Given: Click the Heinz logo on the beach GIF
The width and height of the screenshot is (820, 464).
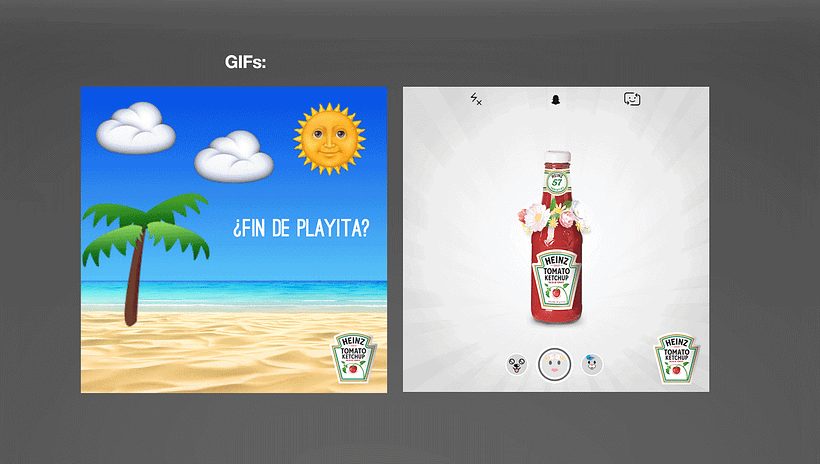Looking at the screenshot, I should click(354, 358).
